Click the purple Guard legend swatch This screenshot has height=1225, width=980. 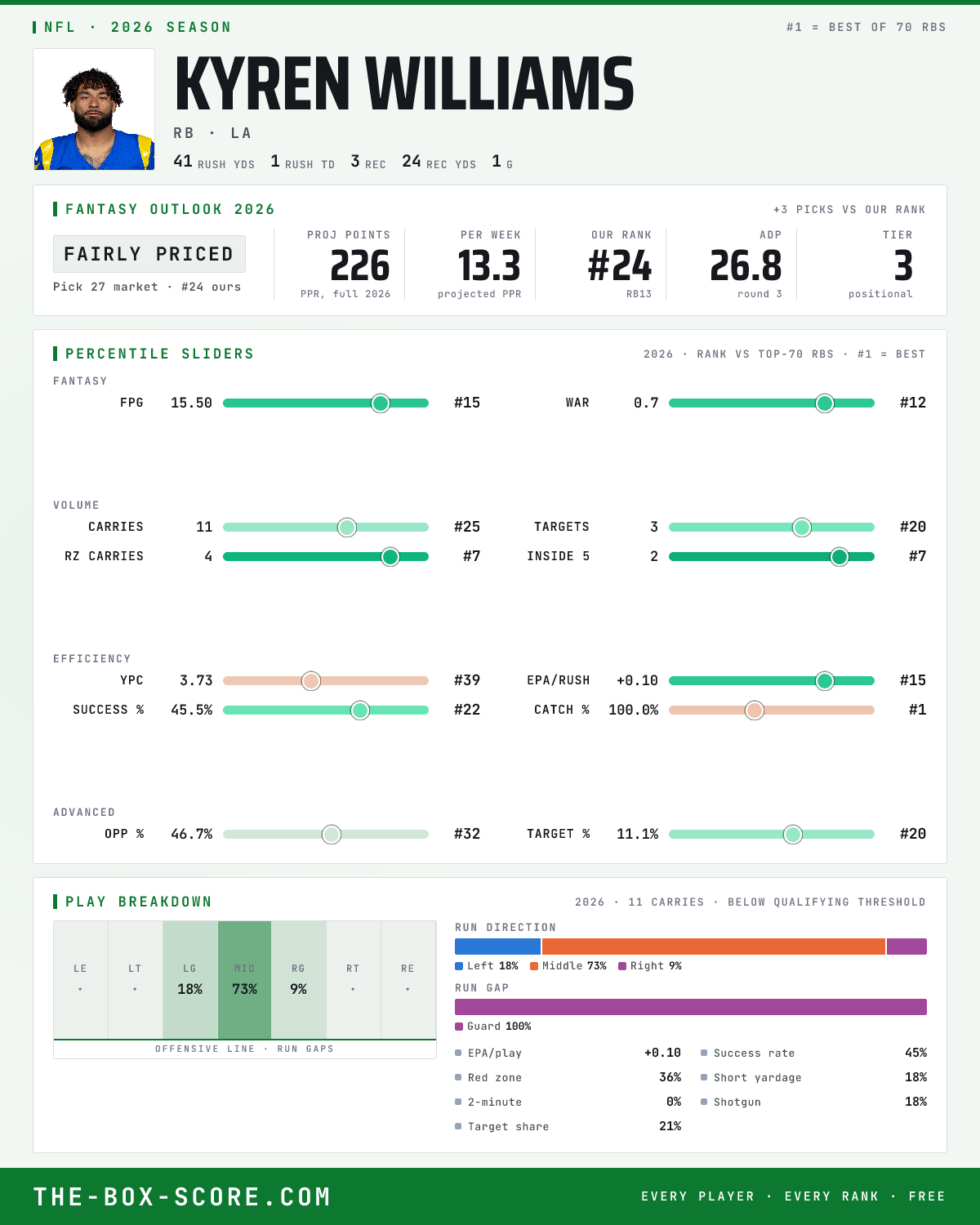coord(459,1027)
